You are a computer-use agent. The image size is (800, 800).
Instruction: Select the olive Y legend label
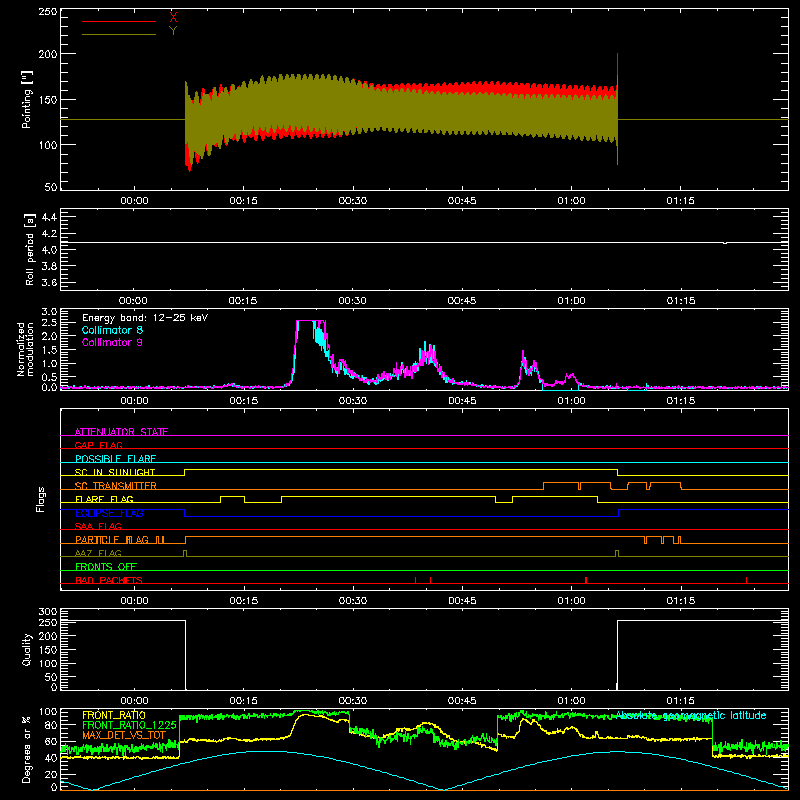tap(173, 31)
